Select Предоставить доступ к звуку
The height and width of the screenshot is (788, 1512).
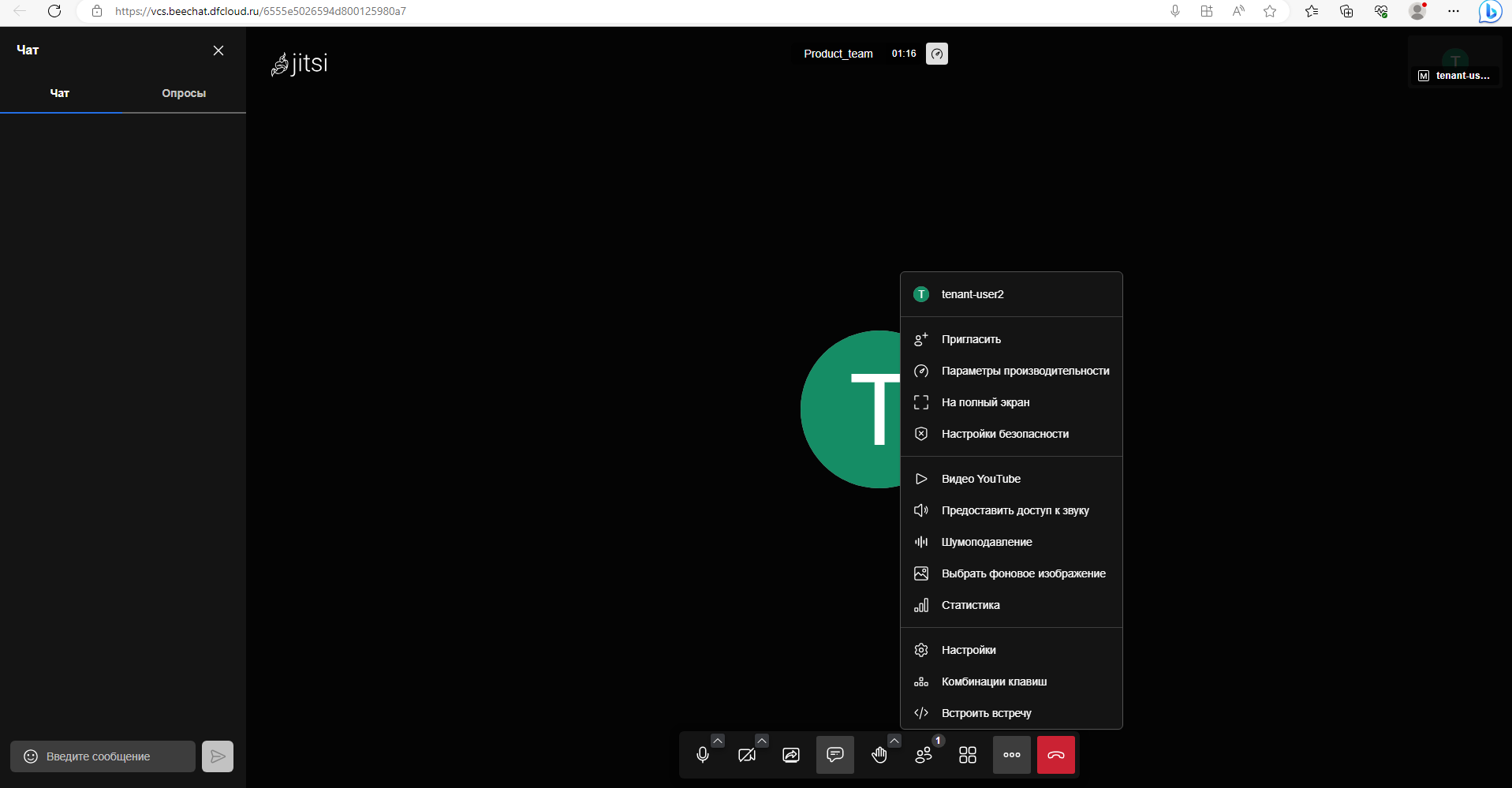pos(1011,510)
